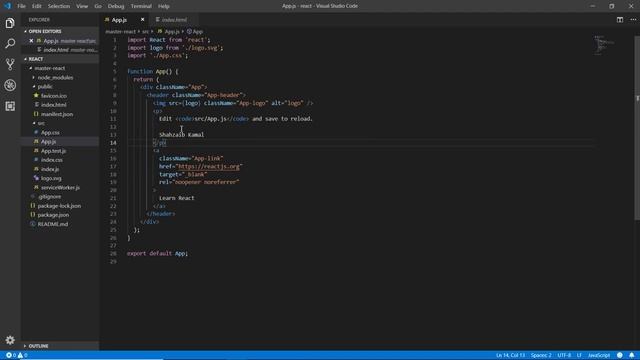
Task: Click the code minimap preview
Action: 604,45
